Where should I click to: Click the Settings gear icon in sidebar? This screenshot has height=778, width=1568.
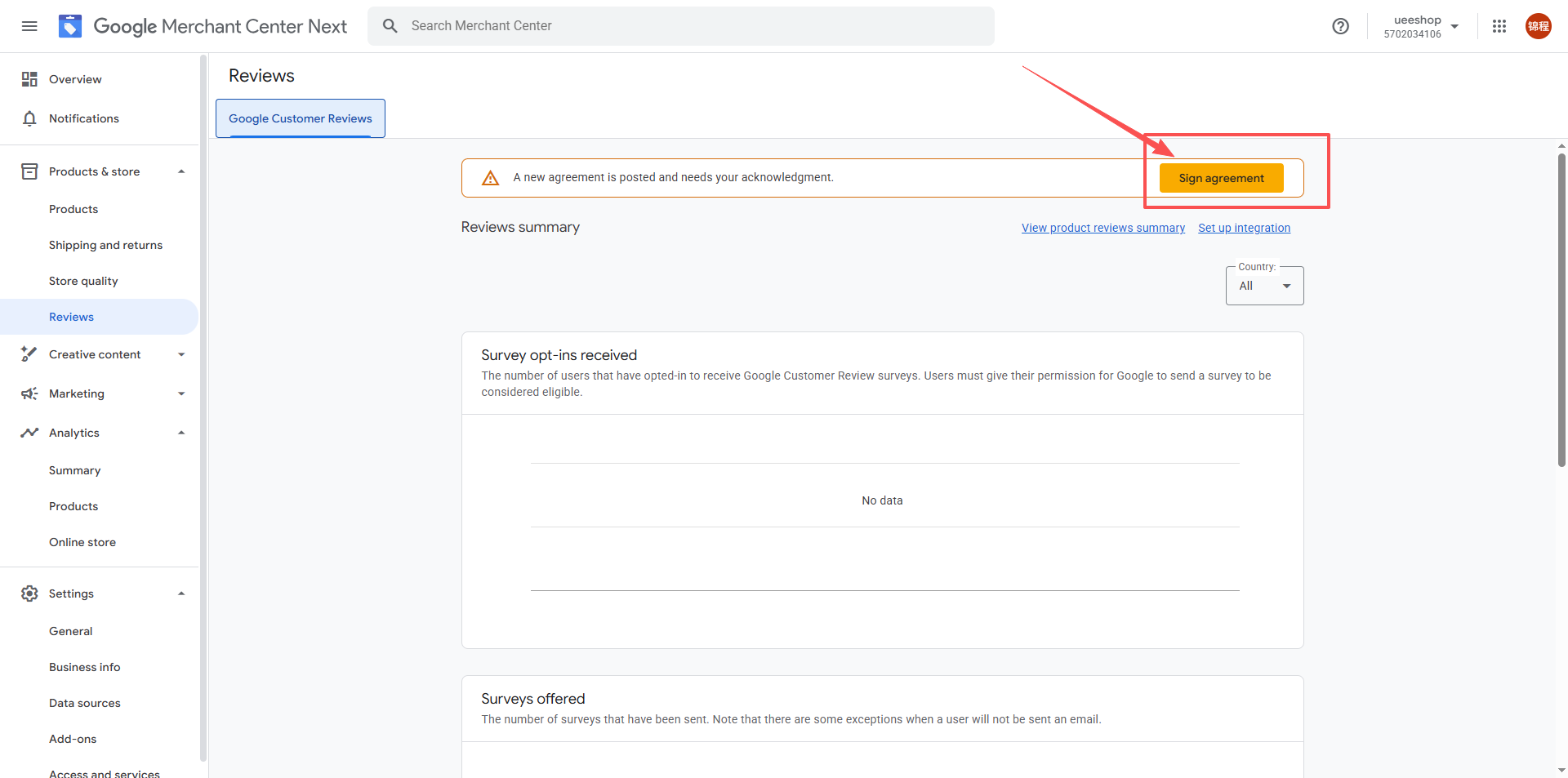click(29, 594)
